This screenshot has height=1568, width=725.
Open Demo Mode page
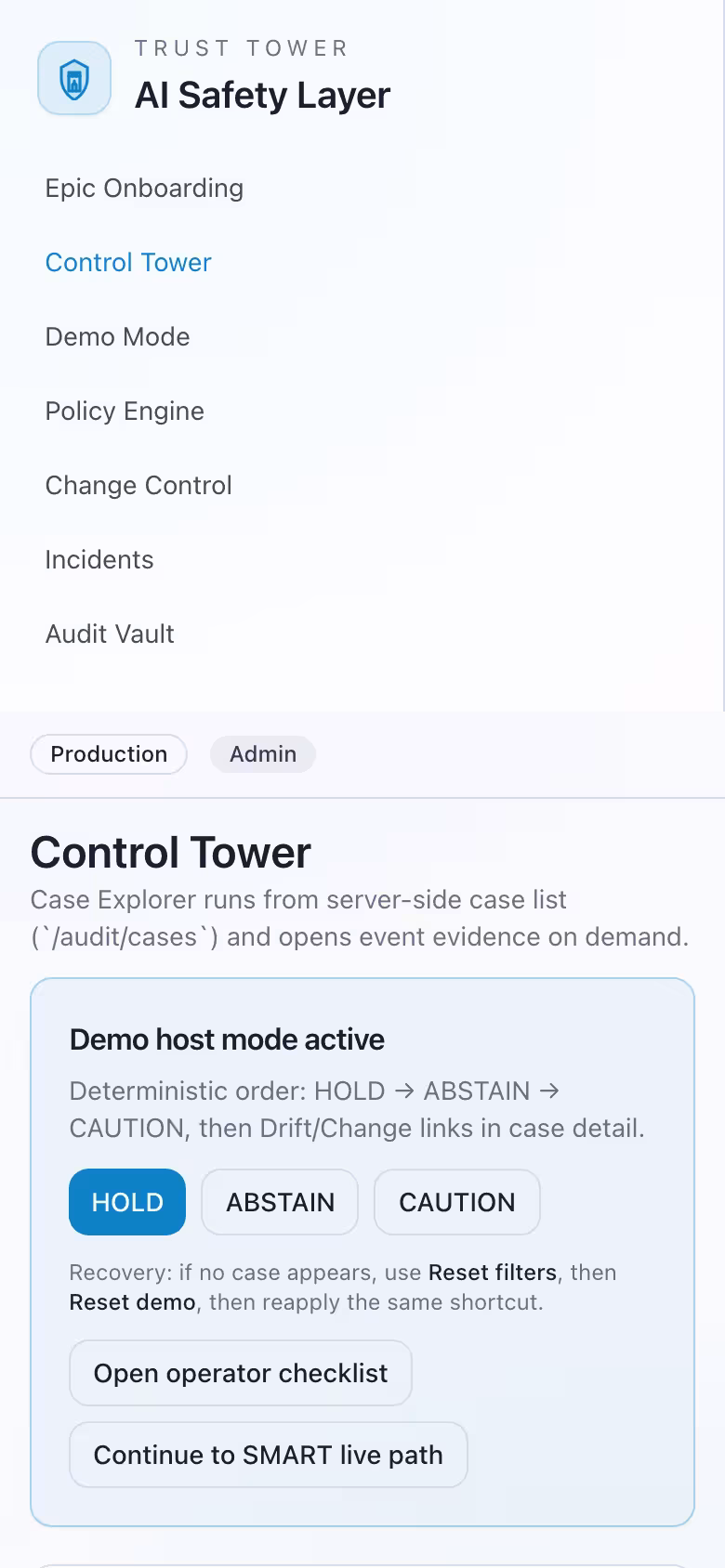pos(117,336)
